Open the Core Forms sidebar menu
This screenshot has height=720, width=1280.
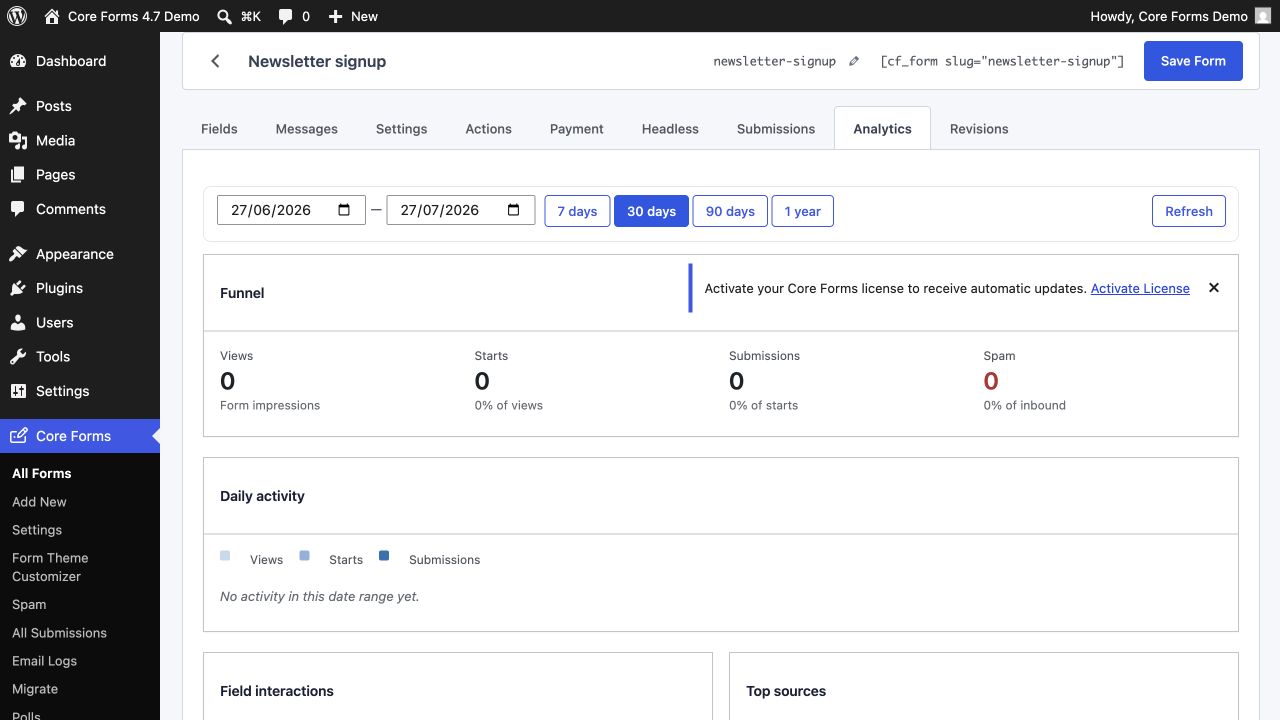click(80, 436)
